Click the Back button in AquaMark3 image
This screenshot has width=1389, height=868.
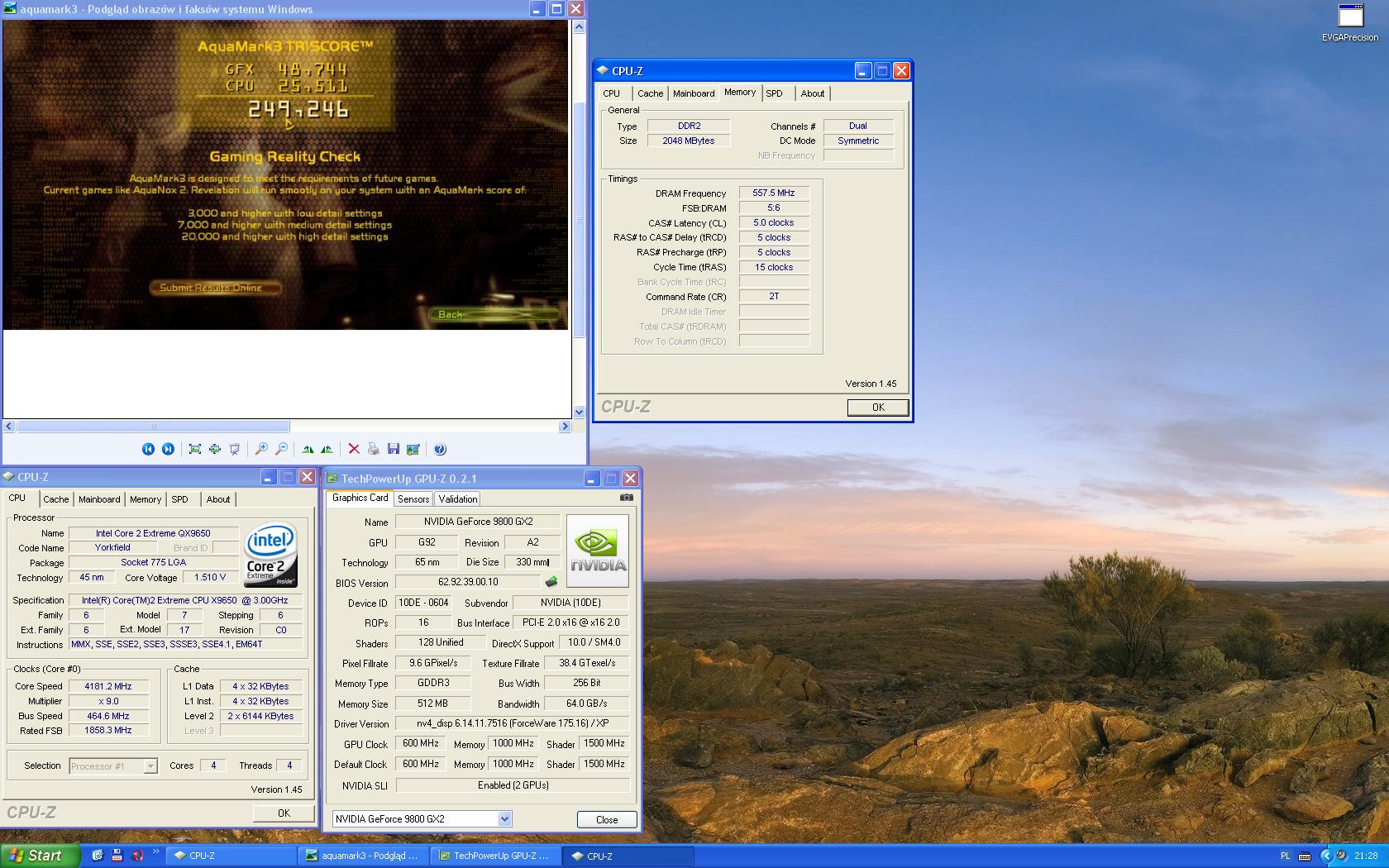click(x=494, y=314)
